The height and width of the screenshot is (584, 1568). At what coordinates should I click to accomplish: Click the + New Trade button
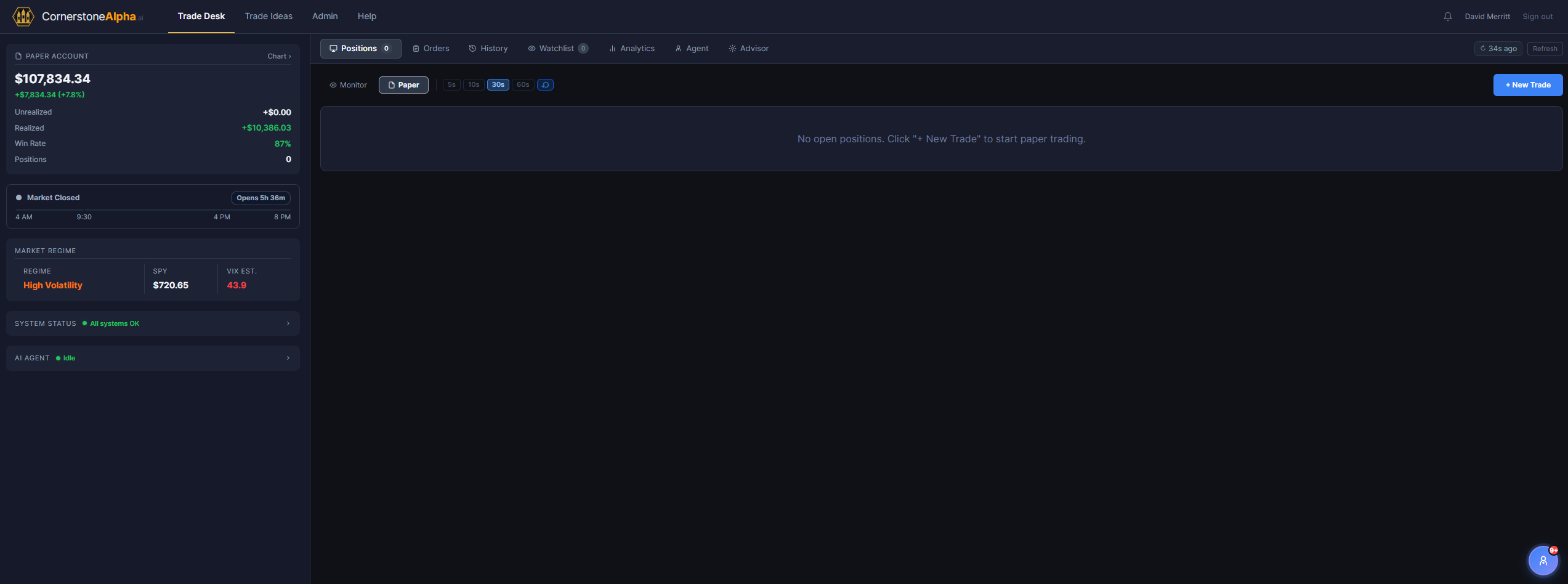click(x=1528, y=85)
